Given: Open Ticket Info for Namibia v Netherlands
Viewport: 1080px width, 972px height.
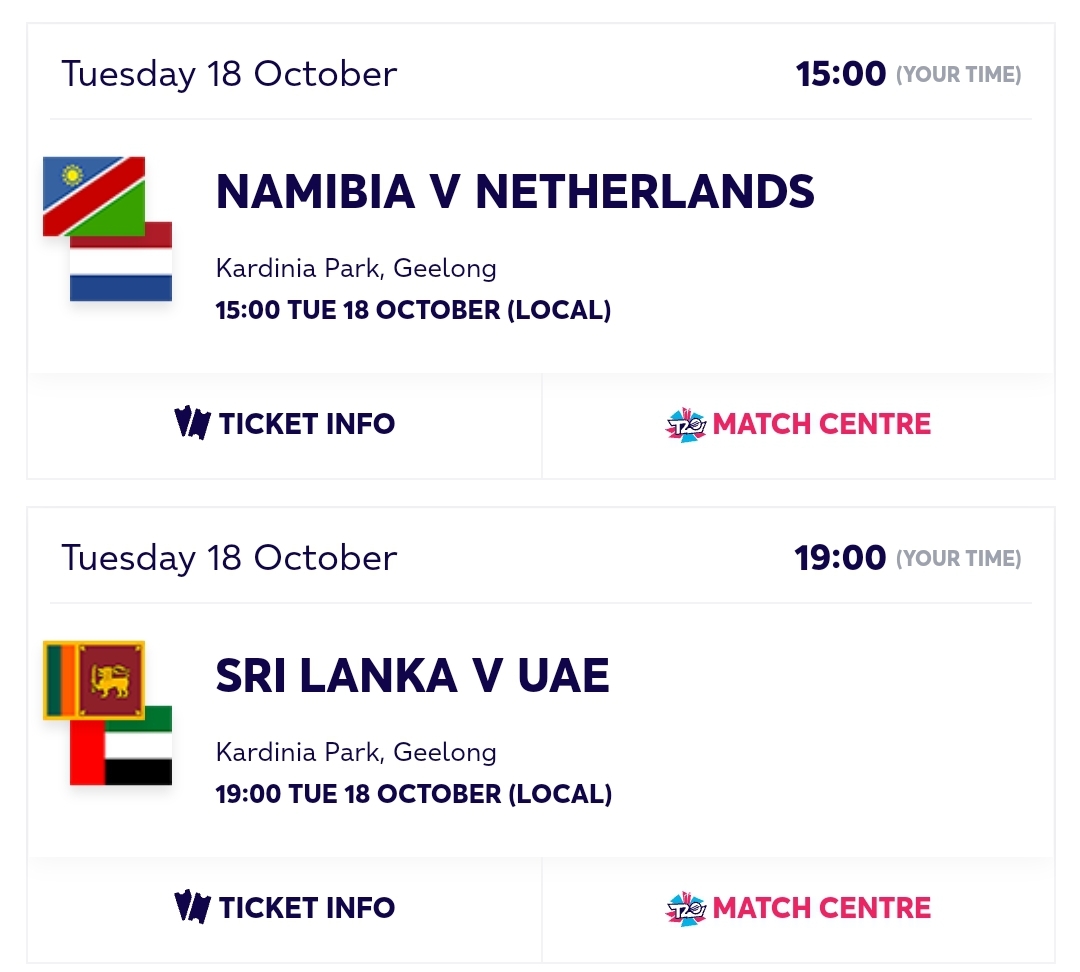Looking at the screenshot, I should 306,424.
